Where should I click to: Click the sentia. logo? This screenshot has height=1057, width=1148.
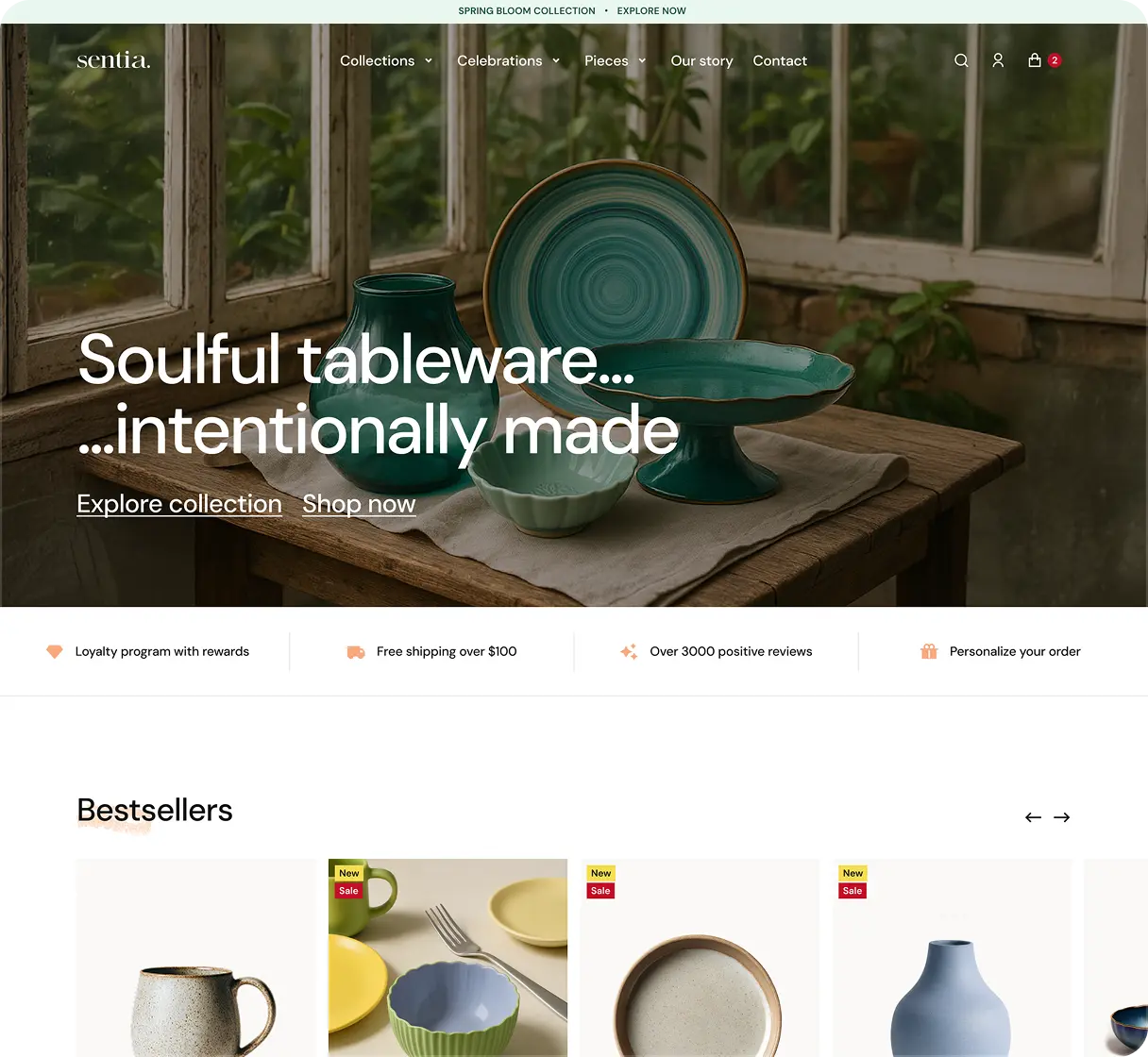pyautogui.click(x=113, y=60)
